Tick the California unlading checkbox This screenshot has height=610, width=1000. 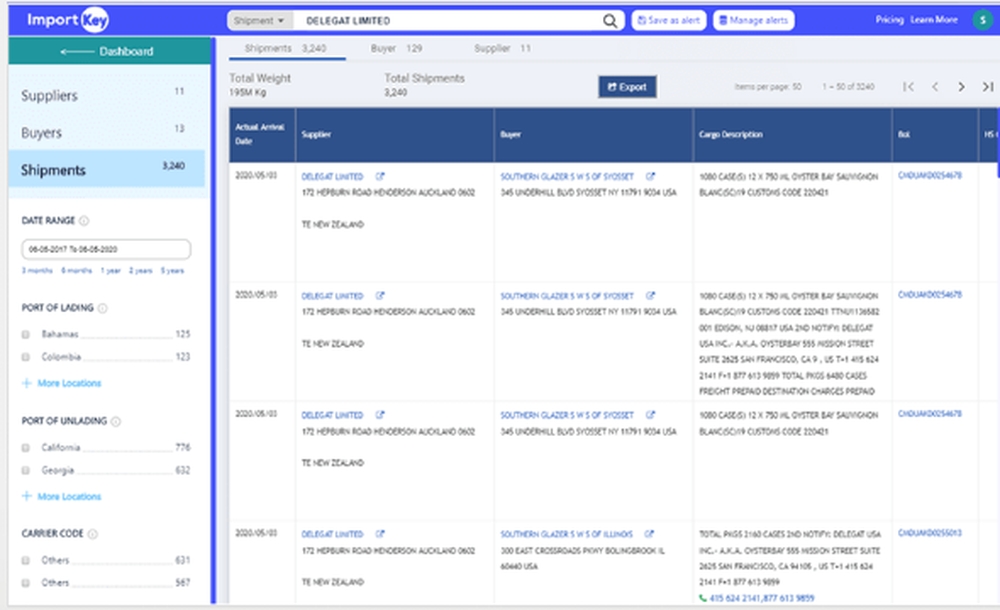(x=26, y=448)
